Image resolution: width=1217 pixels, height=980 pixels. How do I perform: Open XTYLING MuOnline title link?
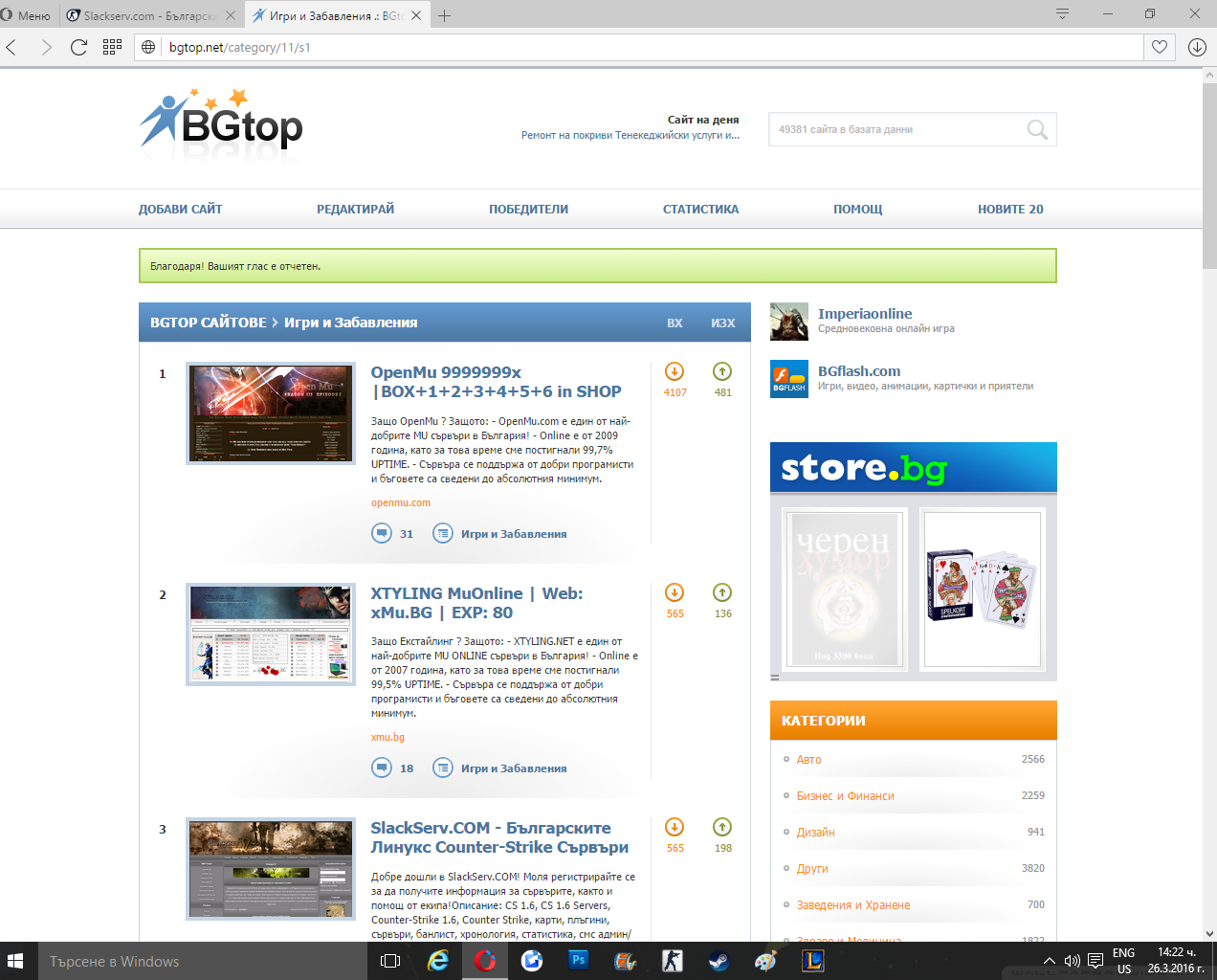(476, 603)
